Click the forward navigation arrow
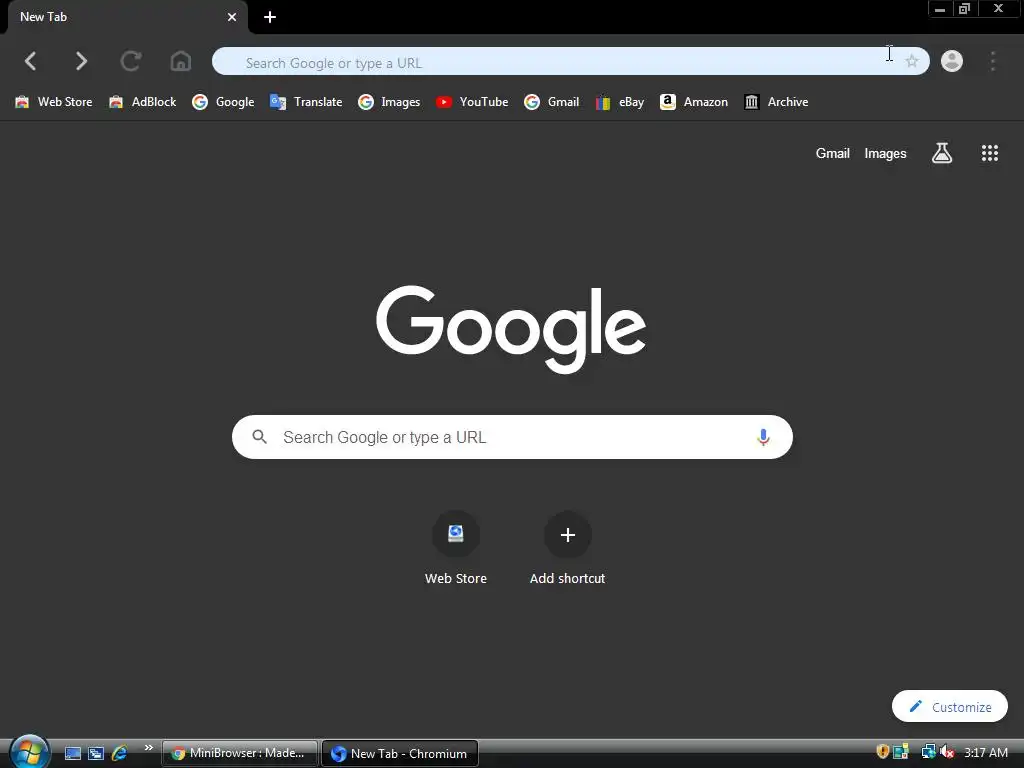The height and width of the screenshot is (768, 1024). click(80, 61)
